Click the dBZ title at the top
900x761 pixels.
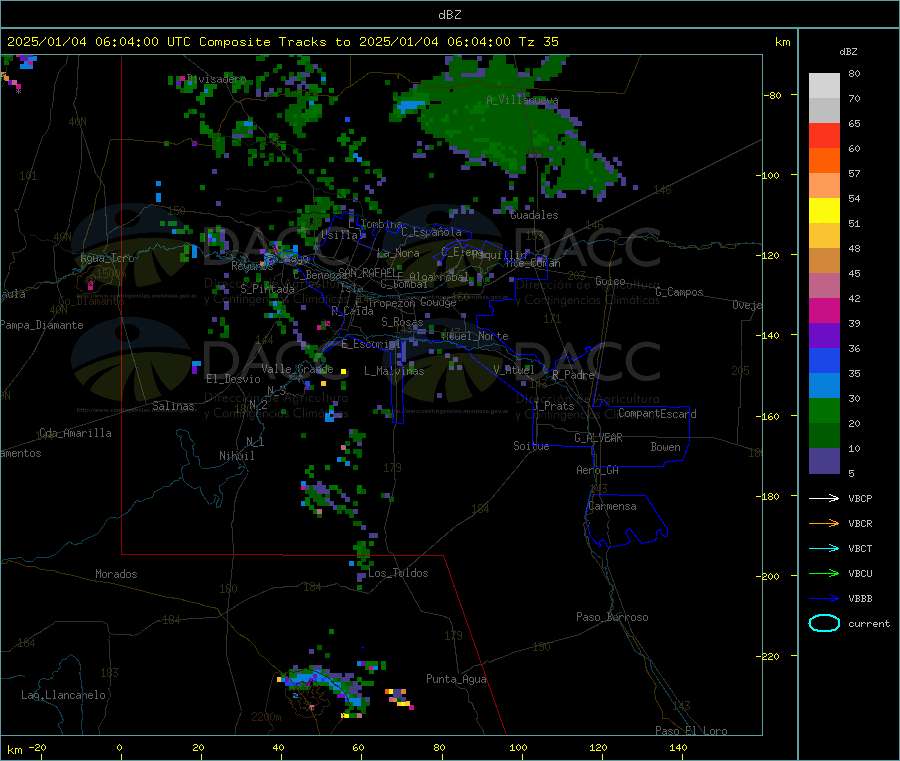tap(449, 15)
